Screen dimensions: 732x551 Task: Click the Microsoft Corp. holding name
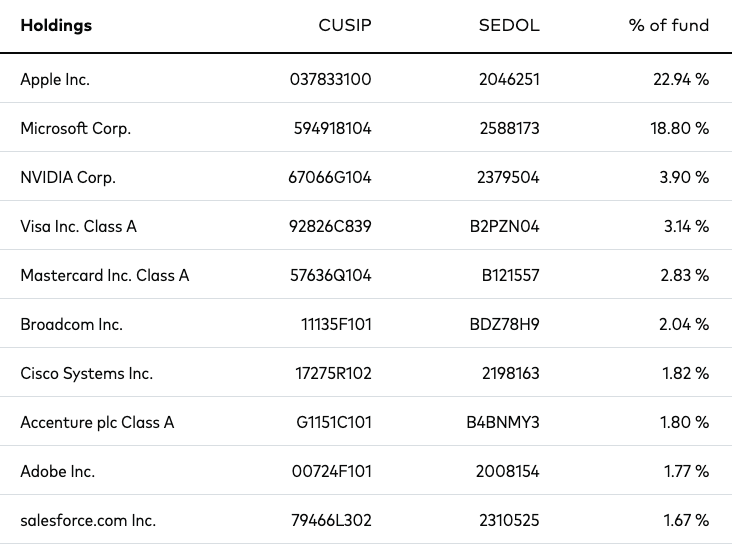76,128
